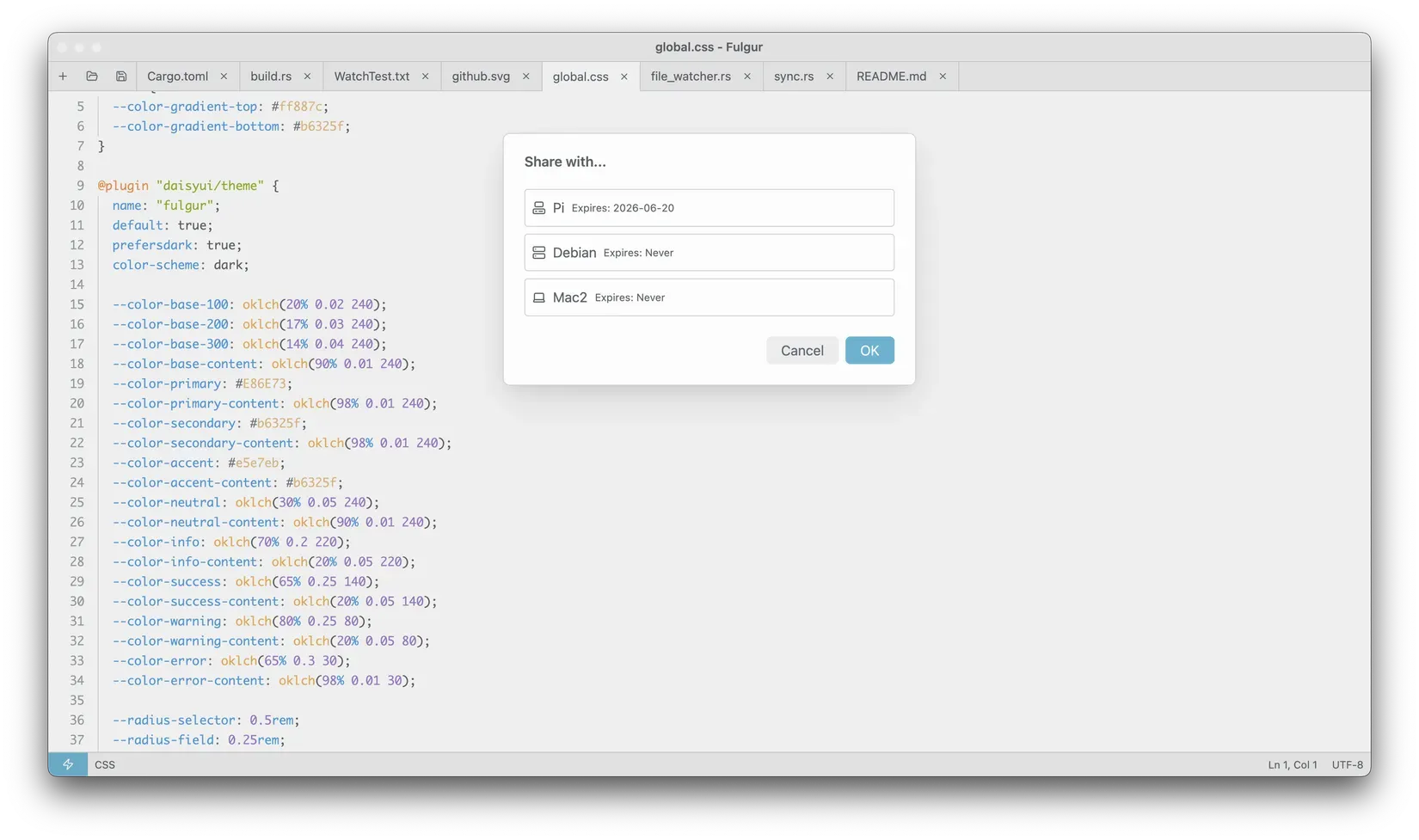
Task: Dismiss the dialog with Cancel
Action: point(802,350)
